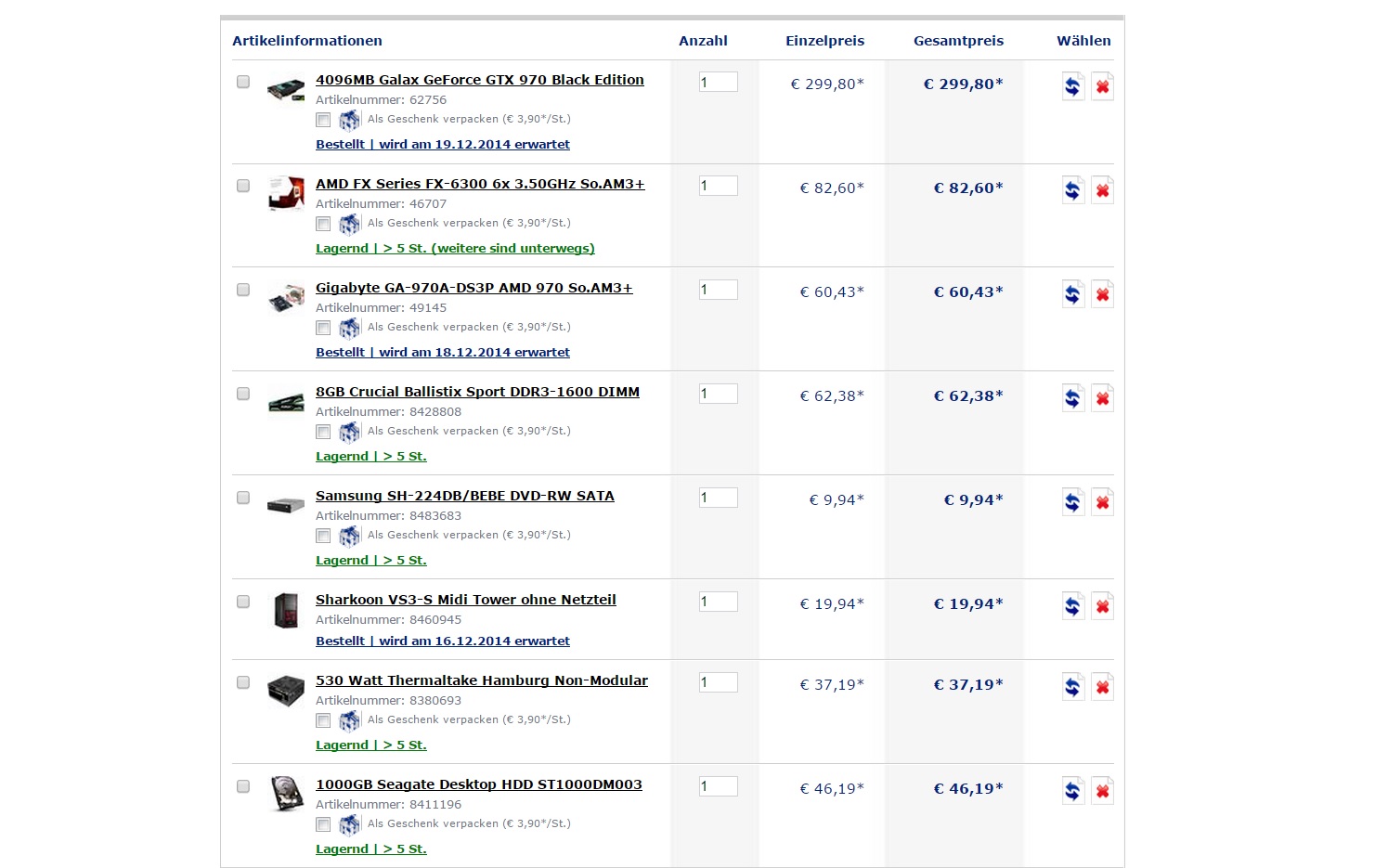Open the Thermaltake Hamburg product thumbnail

pos(286,691)
